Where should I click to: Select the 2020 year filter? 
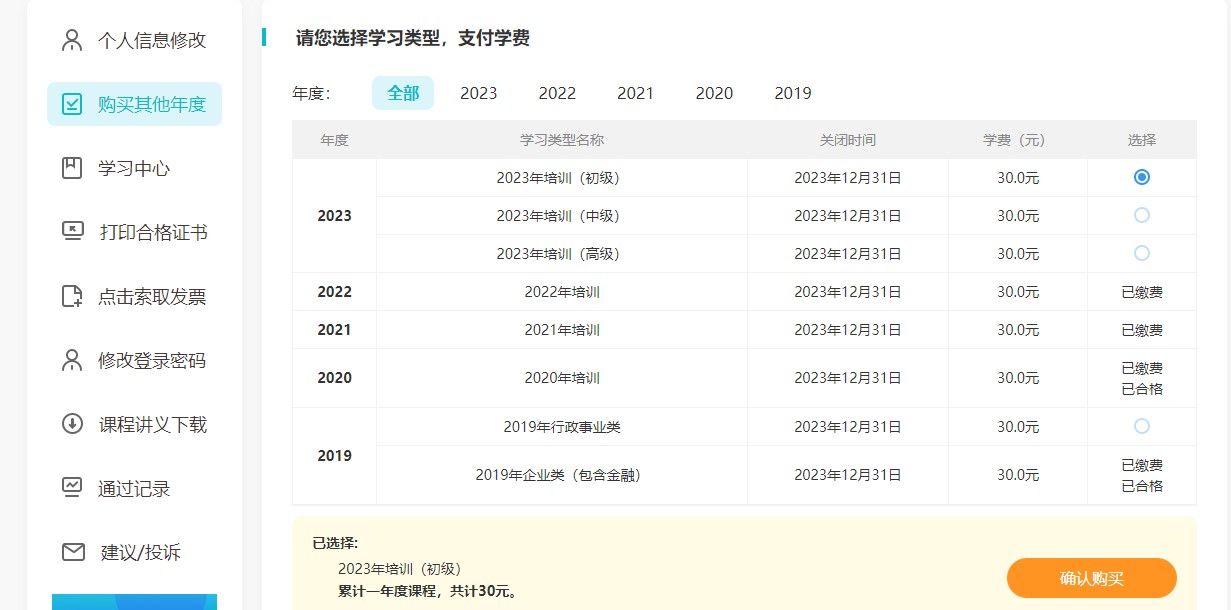714,93
